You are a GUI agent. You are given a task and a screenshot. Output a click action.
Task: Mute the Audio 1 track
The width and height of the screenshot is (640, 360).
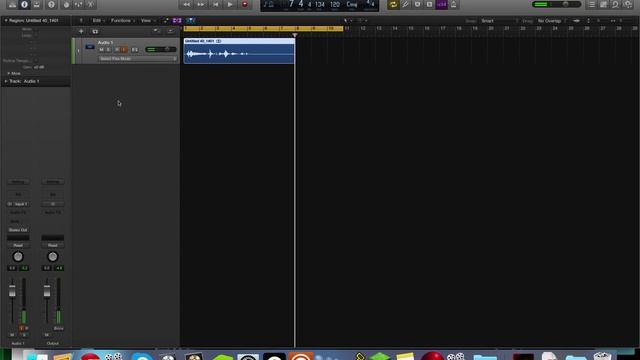102,50
